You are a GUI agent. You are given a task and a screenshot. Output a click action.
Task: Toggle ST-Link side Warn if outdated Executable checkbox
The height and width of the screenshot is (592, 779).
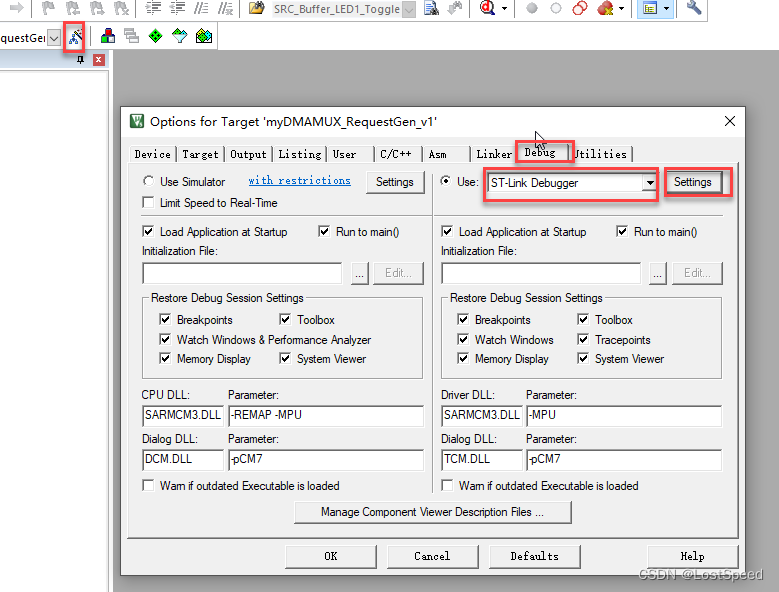(x=447, y=485)
